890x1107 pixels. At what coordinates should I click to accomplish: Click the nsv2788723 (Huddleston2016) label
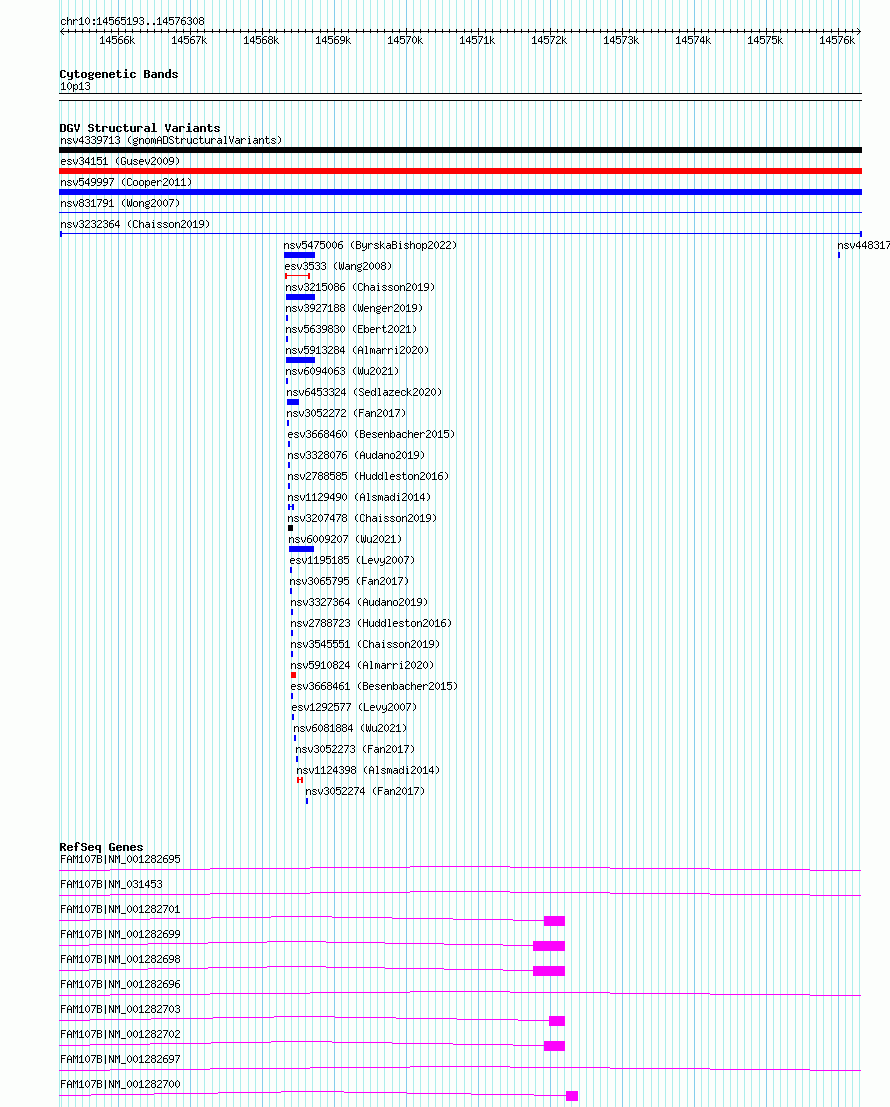[x=371, y=623]
